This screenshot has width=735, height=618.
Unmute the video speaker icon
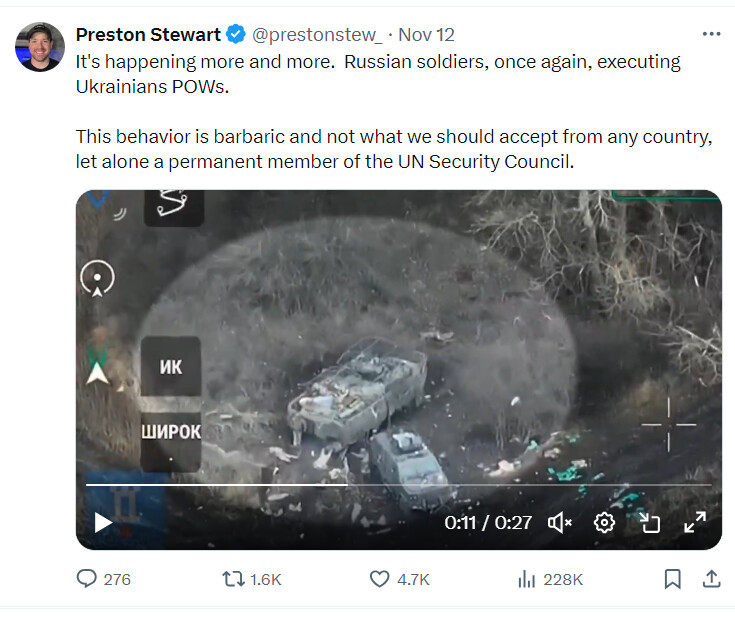(x=560, y=522)
